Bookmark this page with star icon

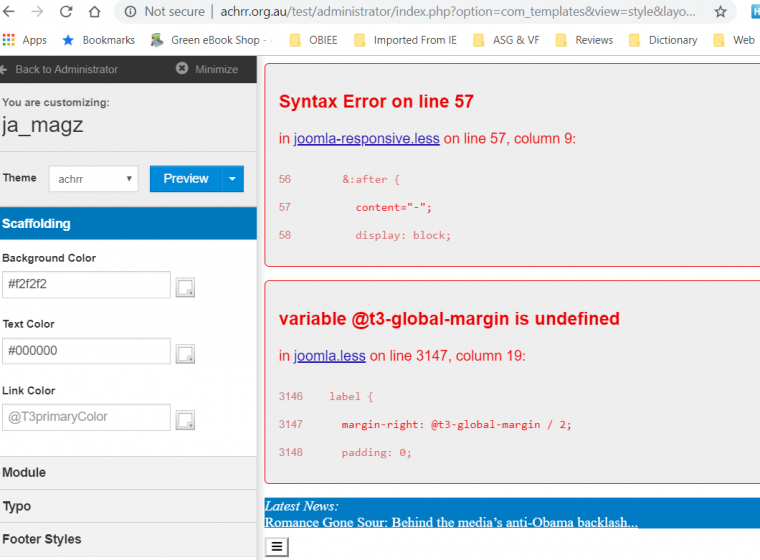pos(720,12)
